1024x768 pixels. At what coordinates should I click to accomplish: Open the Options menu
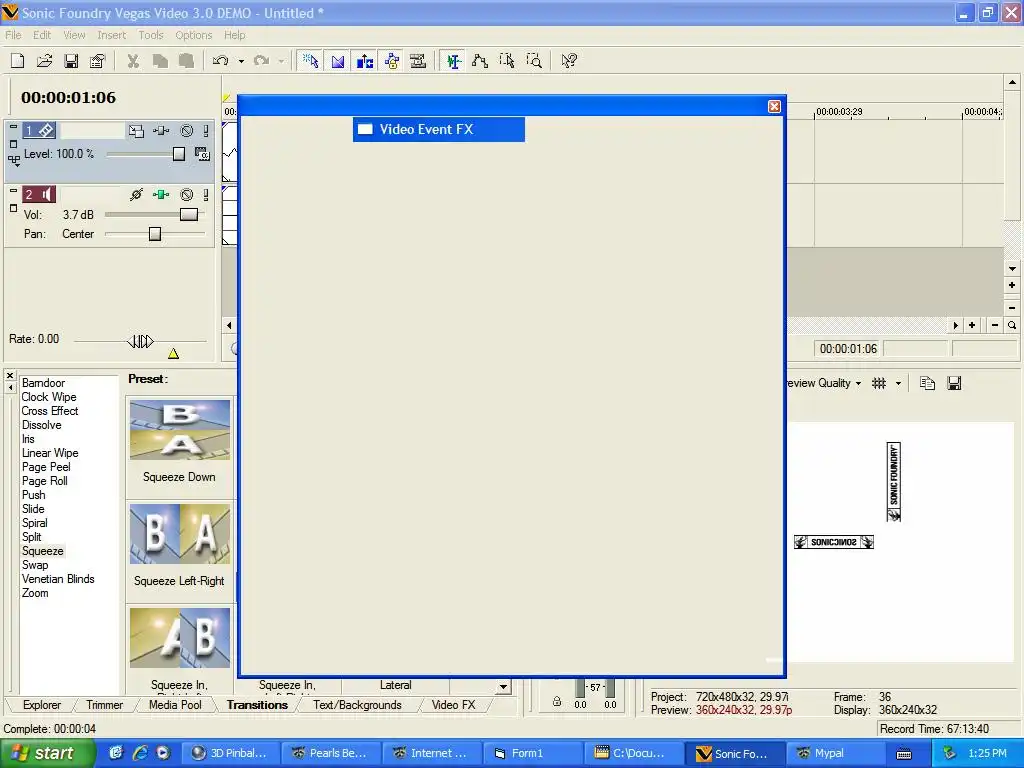point(193,35)
